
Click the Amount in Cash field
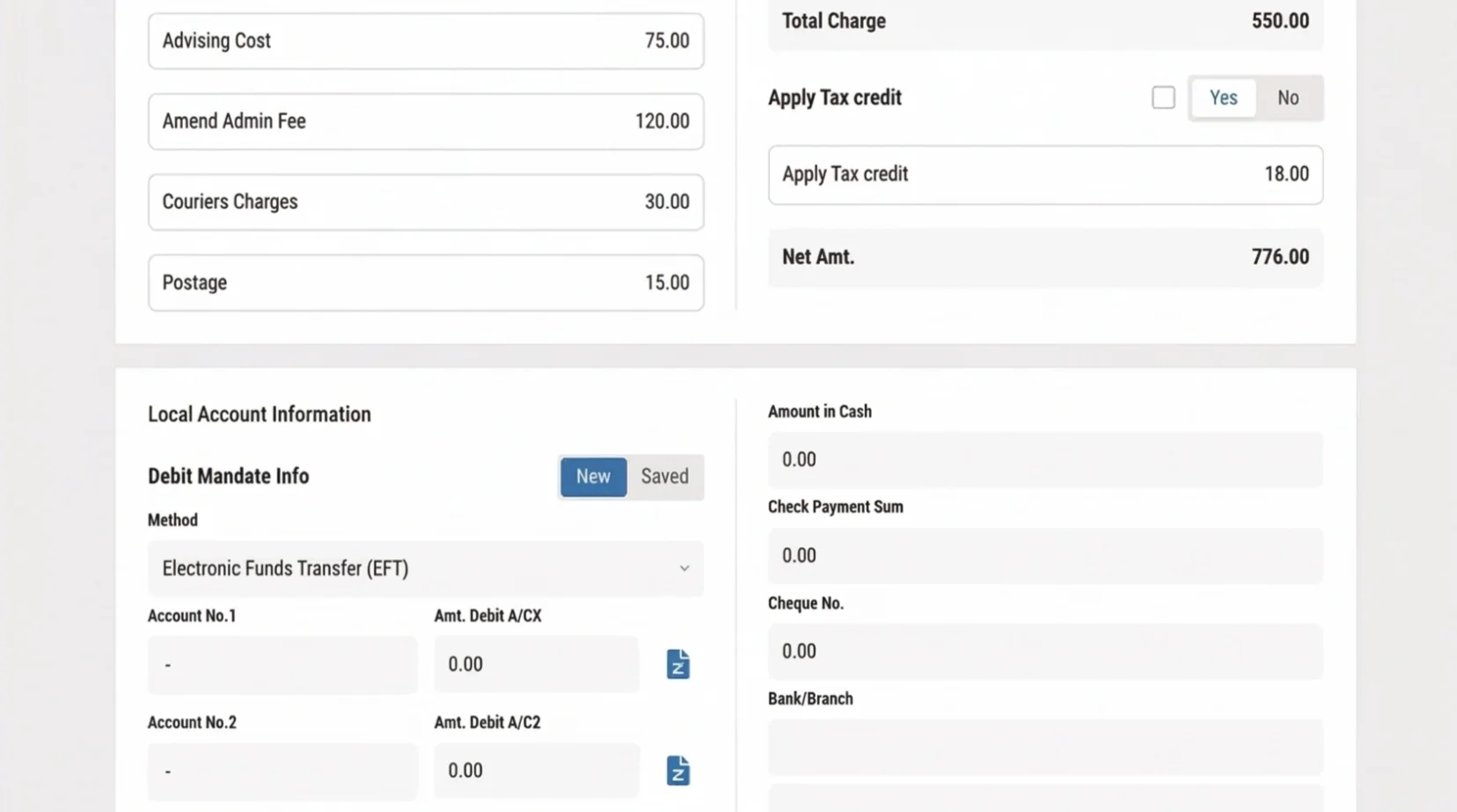point(1045,459)
